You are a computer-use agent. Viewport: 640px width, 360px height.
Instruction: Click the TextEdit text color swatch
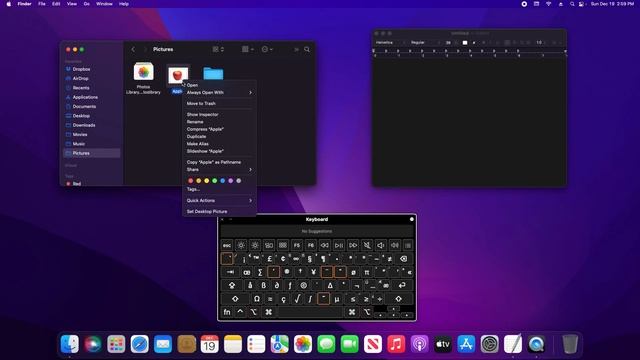[465, 42]
